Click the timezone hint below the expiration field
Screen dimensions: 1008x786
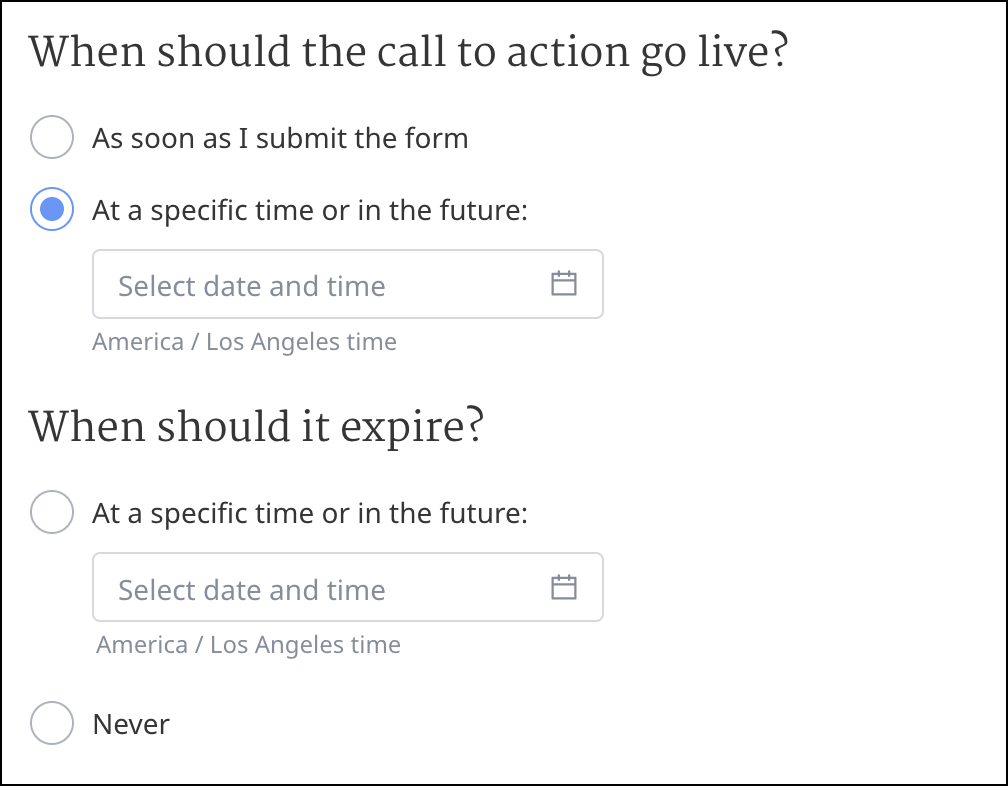pos(248,645)
